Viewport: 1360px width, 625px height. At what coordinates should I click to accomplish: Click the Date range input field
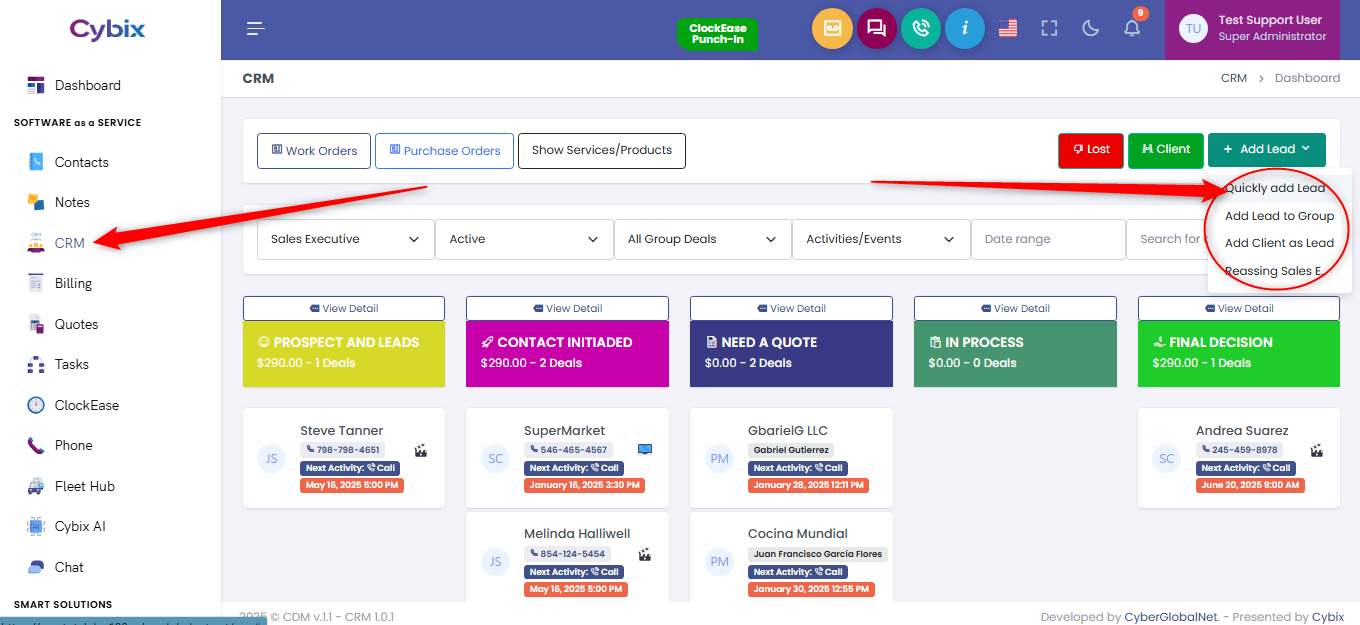coord(1048,240)
